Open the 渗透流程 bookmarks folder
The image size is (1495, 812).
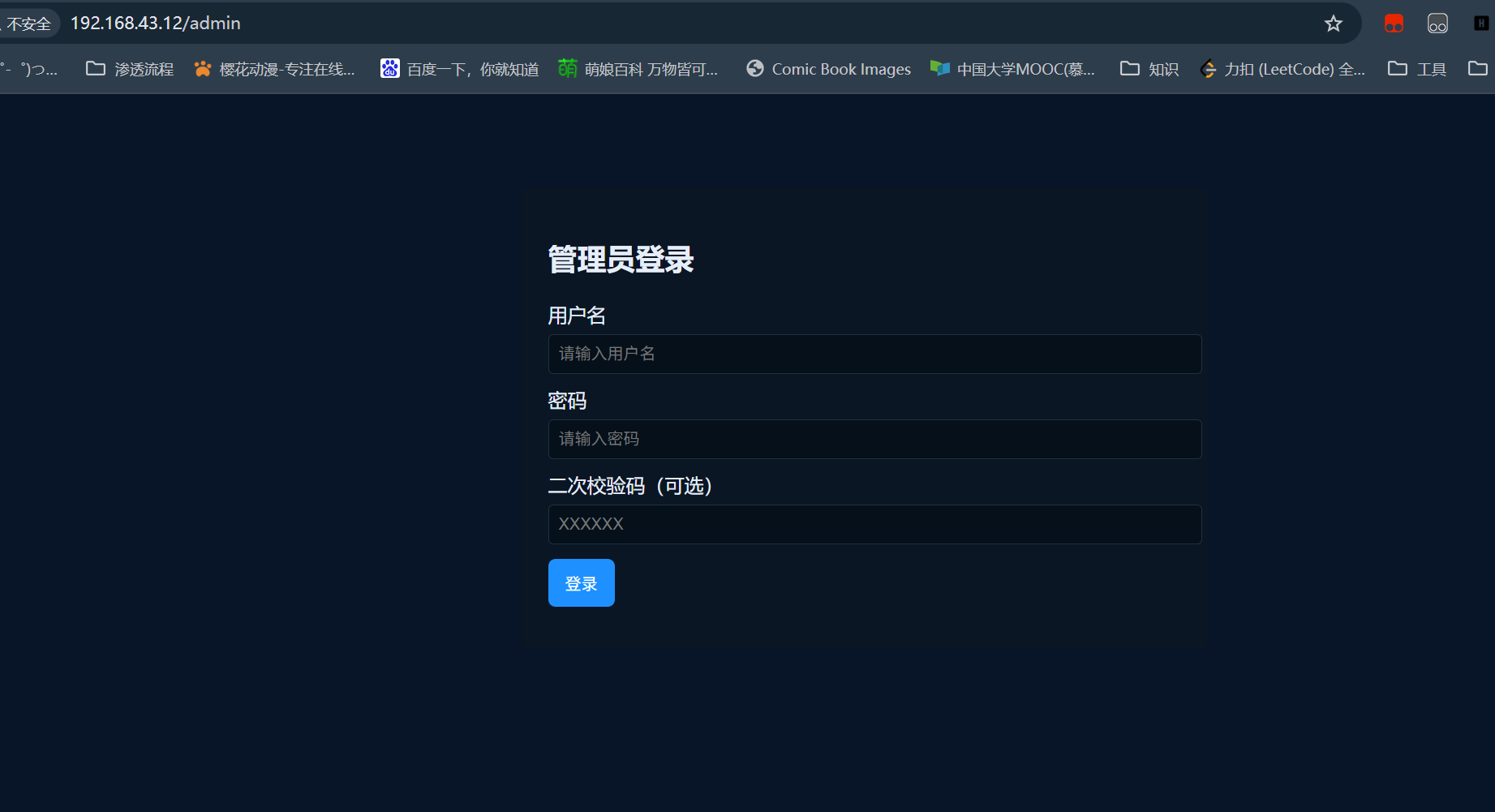[x=130, y=69]
